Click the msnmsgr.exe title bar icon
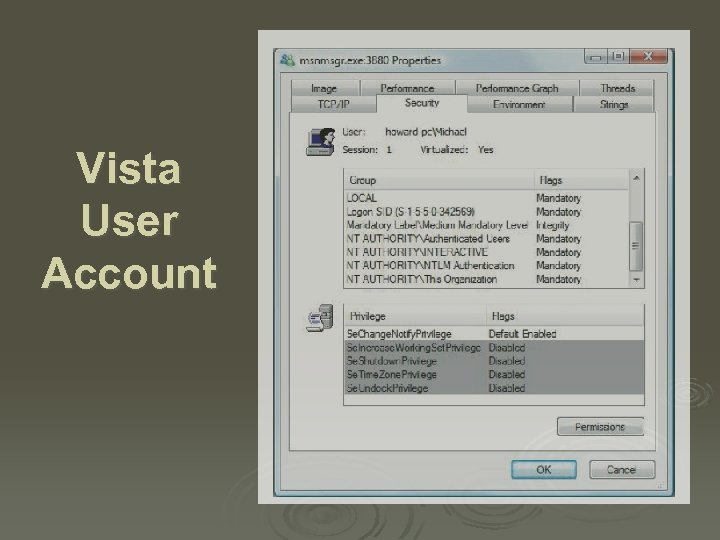Image resolution: width=720 pixels, height=540 pixels. (287, 60)
